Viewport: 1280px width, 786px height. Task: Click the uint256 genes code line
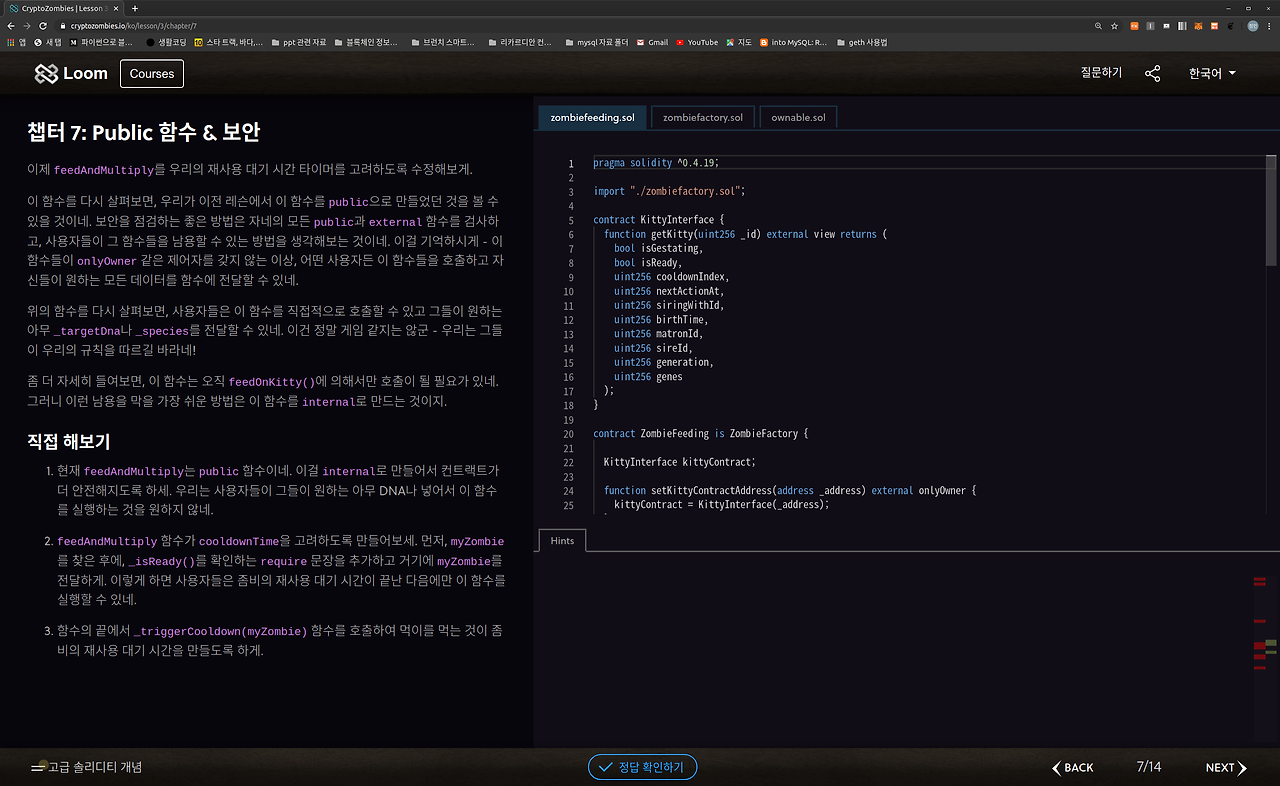pyautogui.click(x=648, y=377)
